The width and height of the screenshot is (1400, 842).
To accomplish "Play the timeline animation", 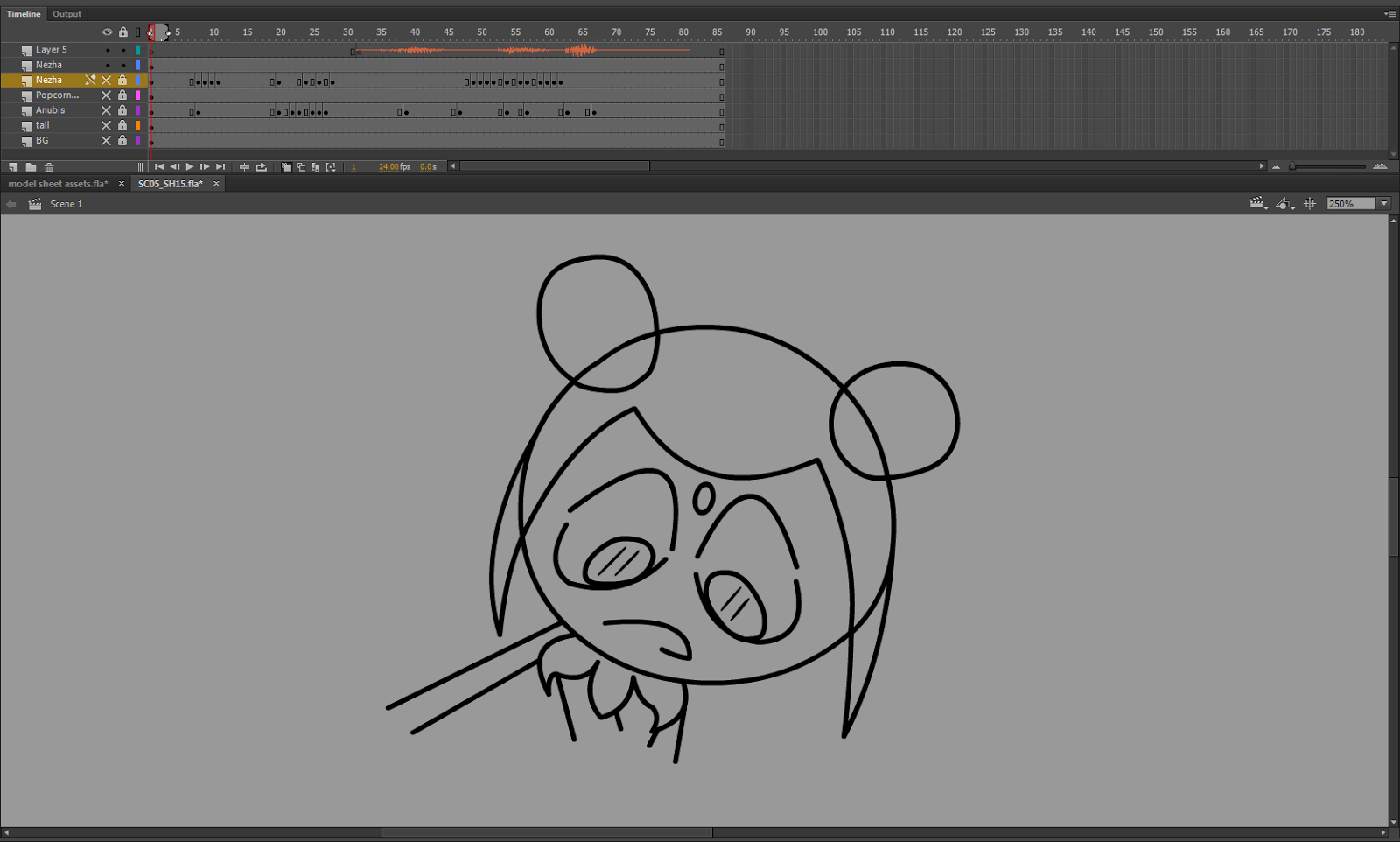I will click(x=190, y=166).
